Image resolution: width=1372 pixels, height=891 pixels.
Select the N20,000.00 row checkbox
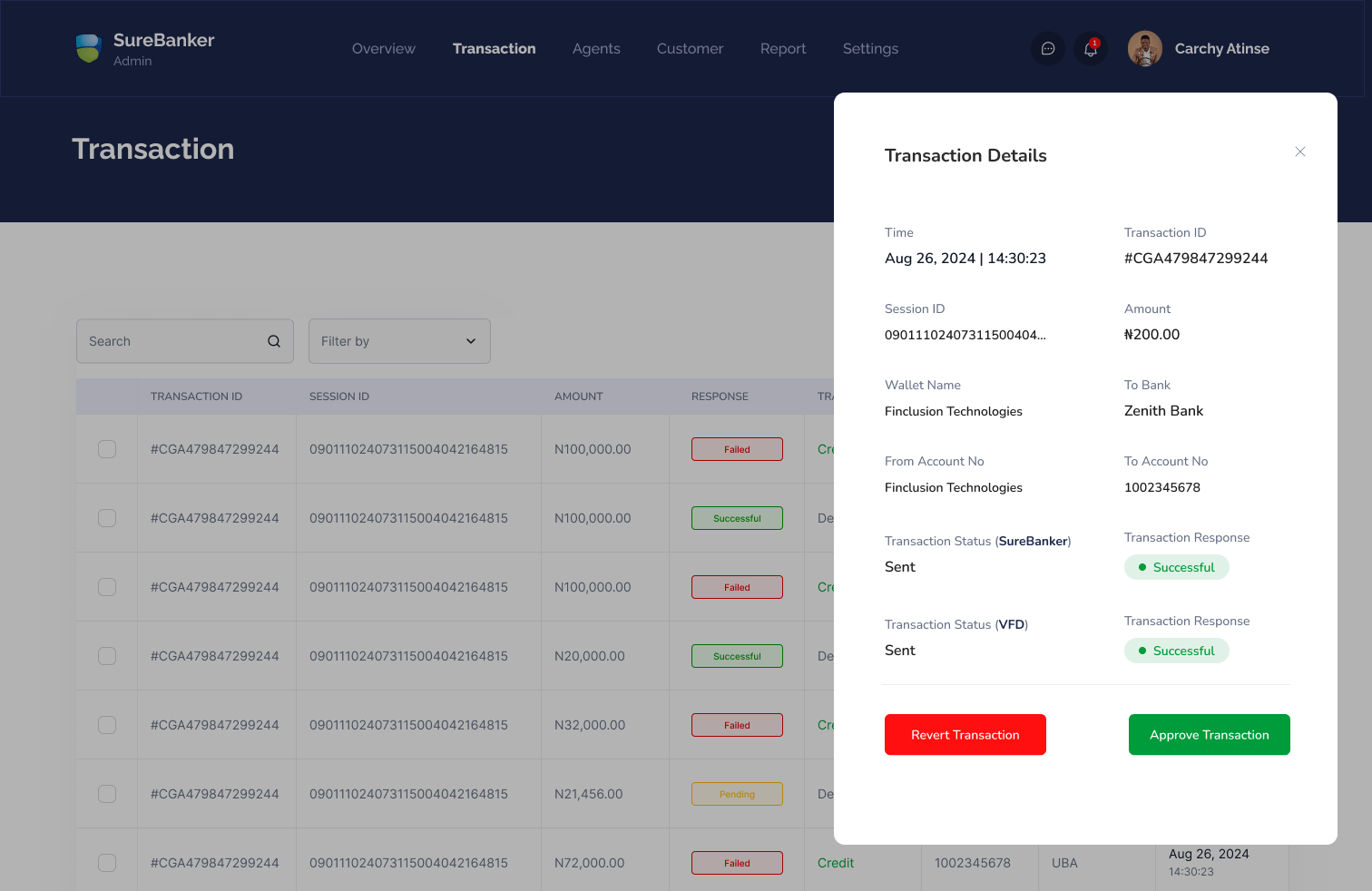tap(107, 656)
